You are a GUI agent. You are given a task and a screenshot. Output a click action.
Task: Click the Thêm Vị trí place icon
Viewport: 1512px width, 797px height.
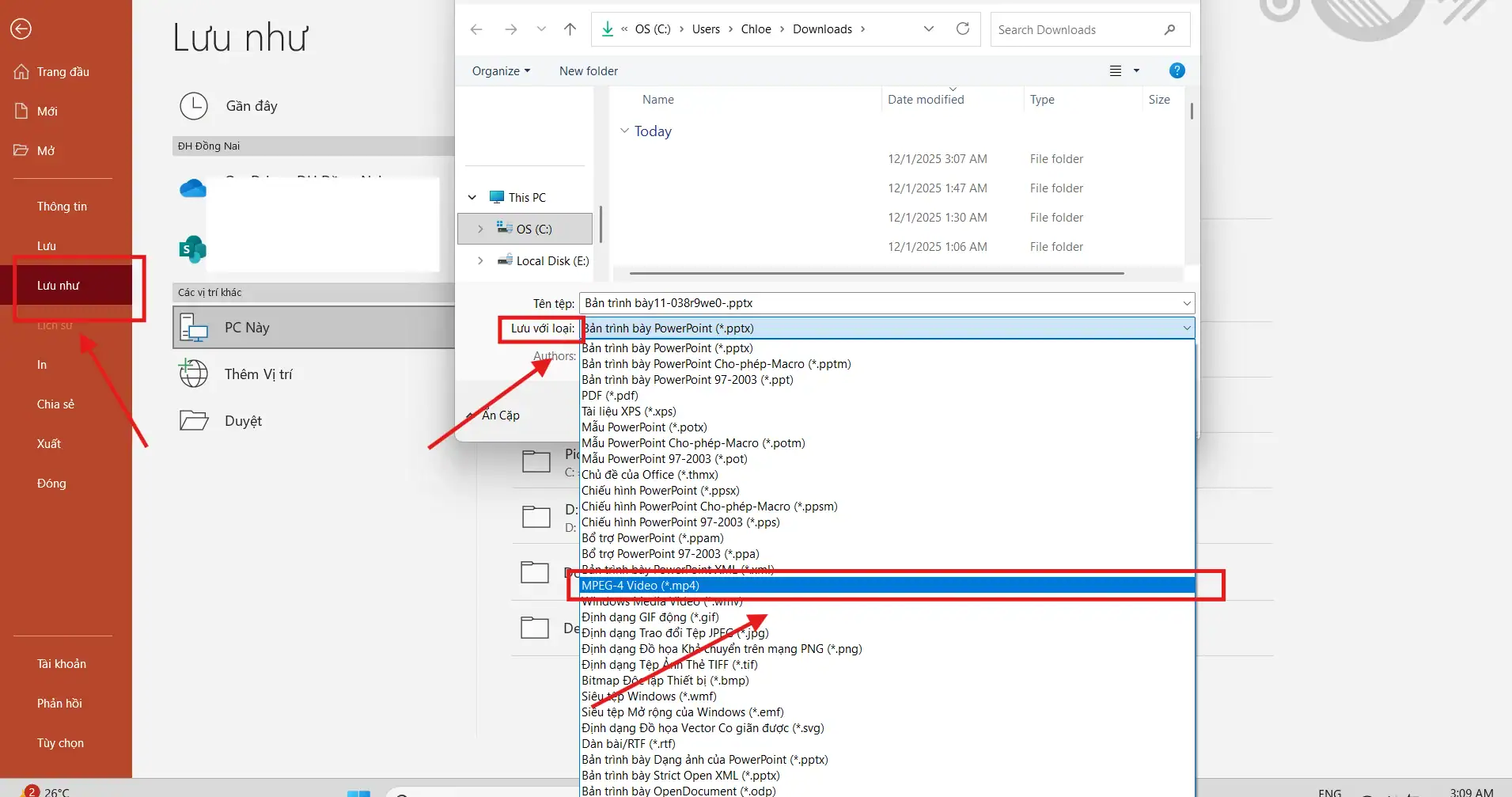[x=193, y=374]
